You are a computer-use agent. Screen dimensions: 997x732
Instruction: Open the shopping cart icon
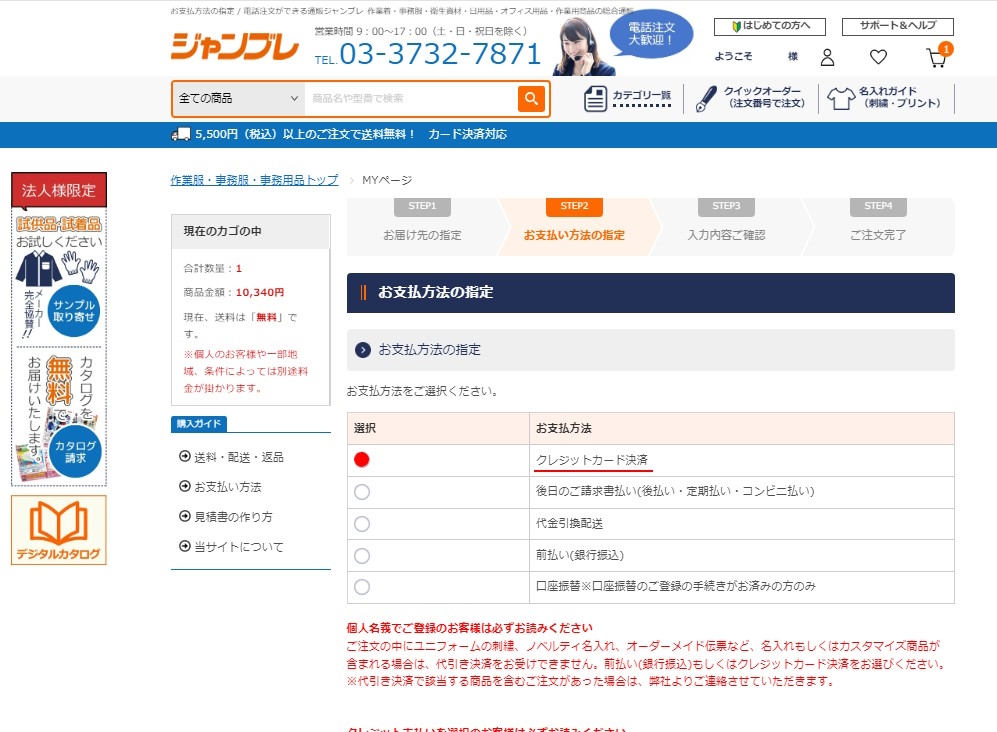tap(936, 58)
